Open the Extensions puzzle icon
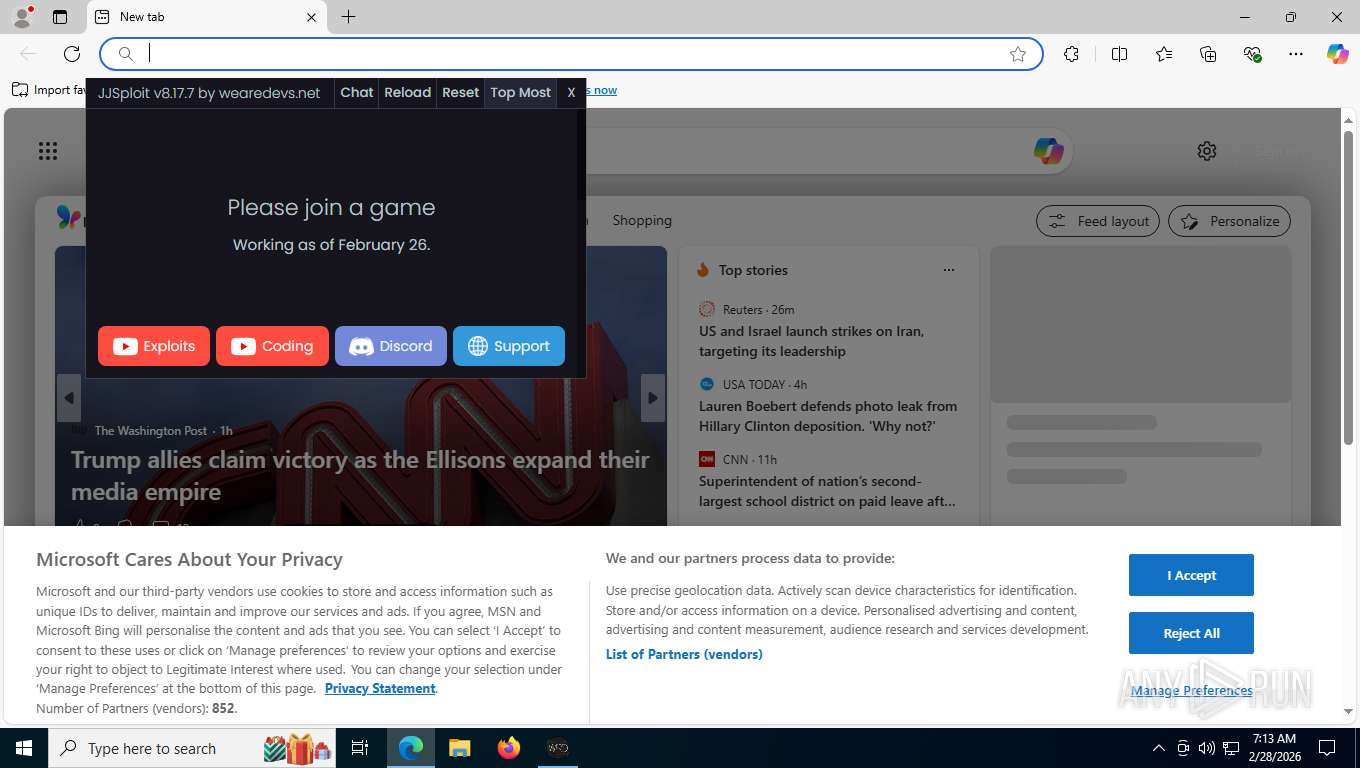 pyautogui.click(x=1071, y=54)
